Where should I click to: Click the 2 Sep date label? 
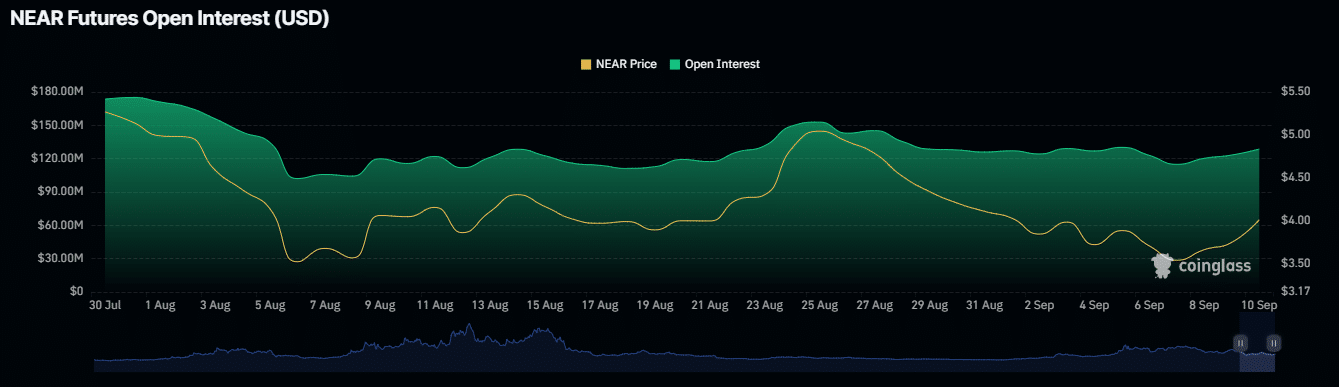[1039, 305]
